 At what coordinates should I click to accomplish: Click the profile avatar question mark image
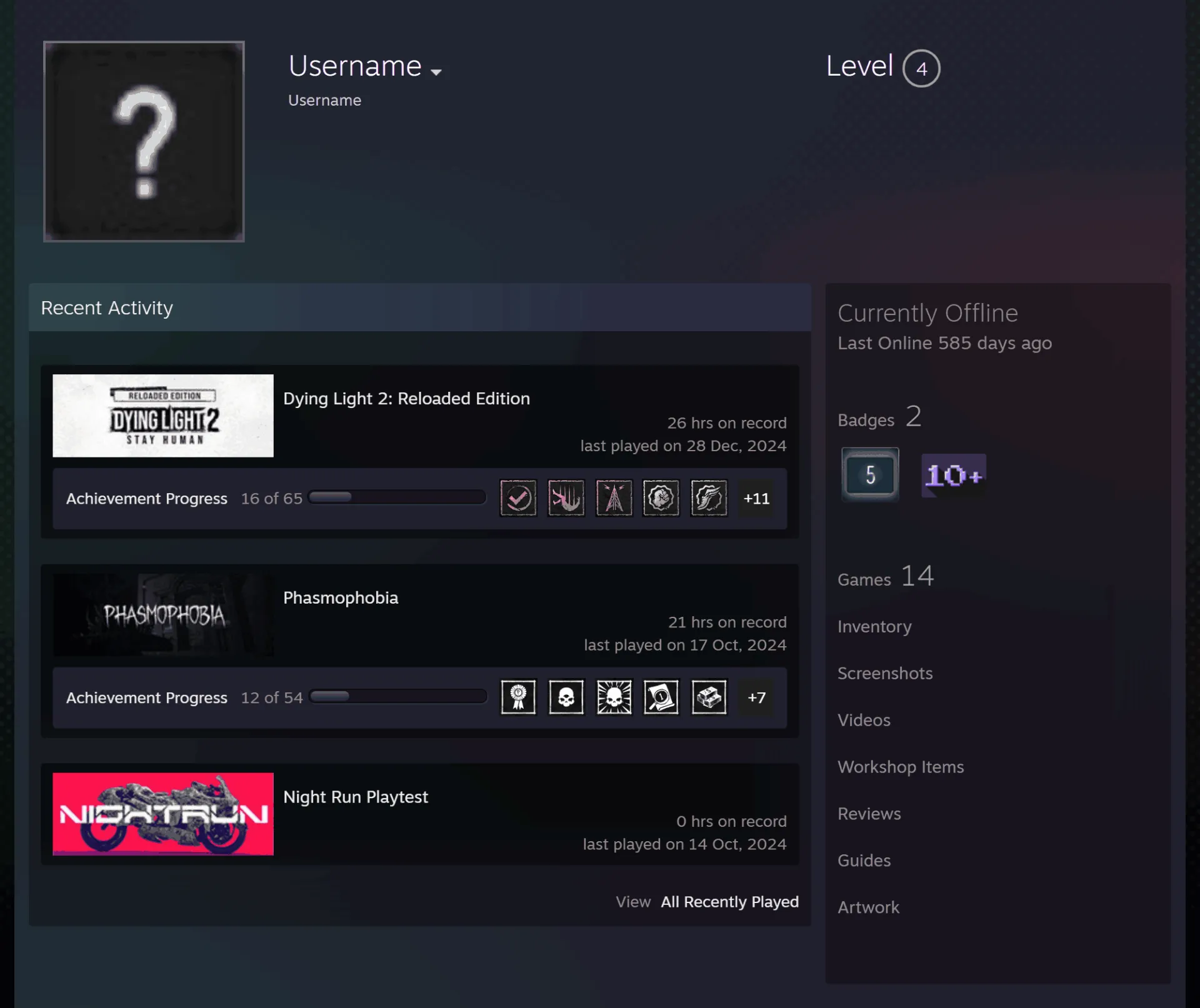point(144,141)
